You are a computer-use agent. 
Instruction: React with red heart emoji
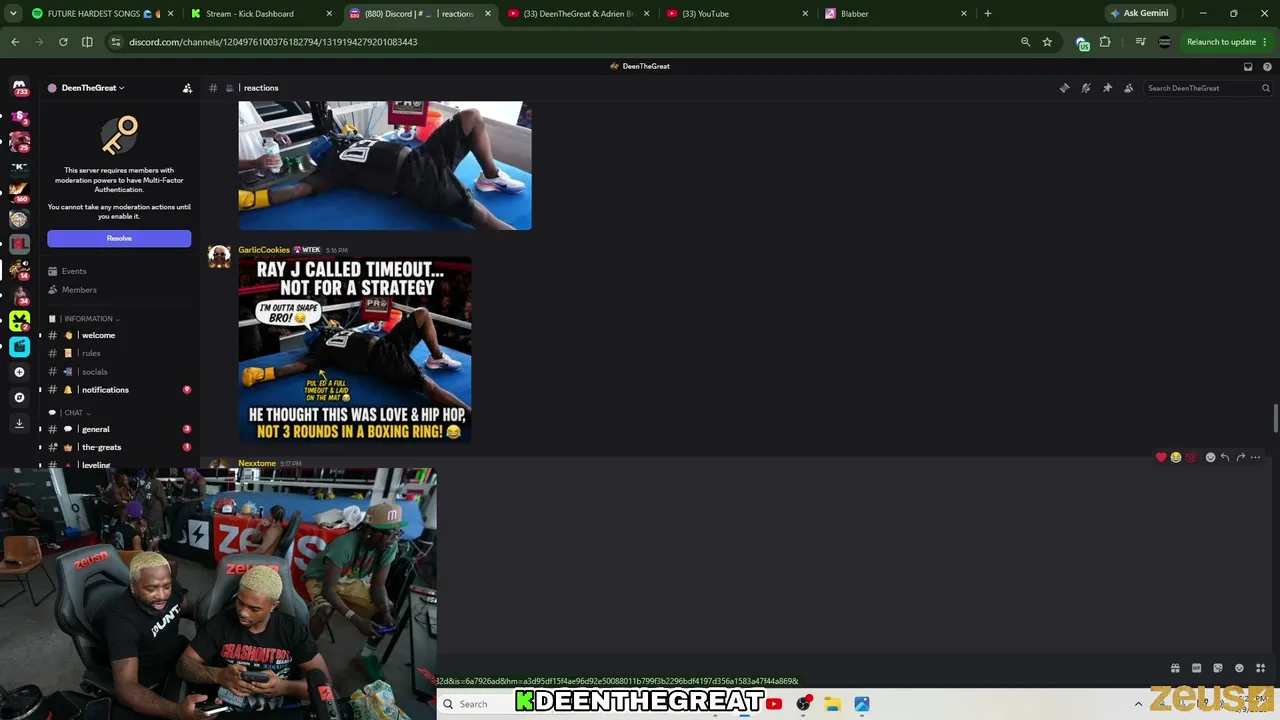pyautogui.click(x=1161, y=457)
